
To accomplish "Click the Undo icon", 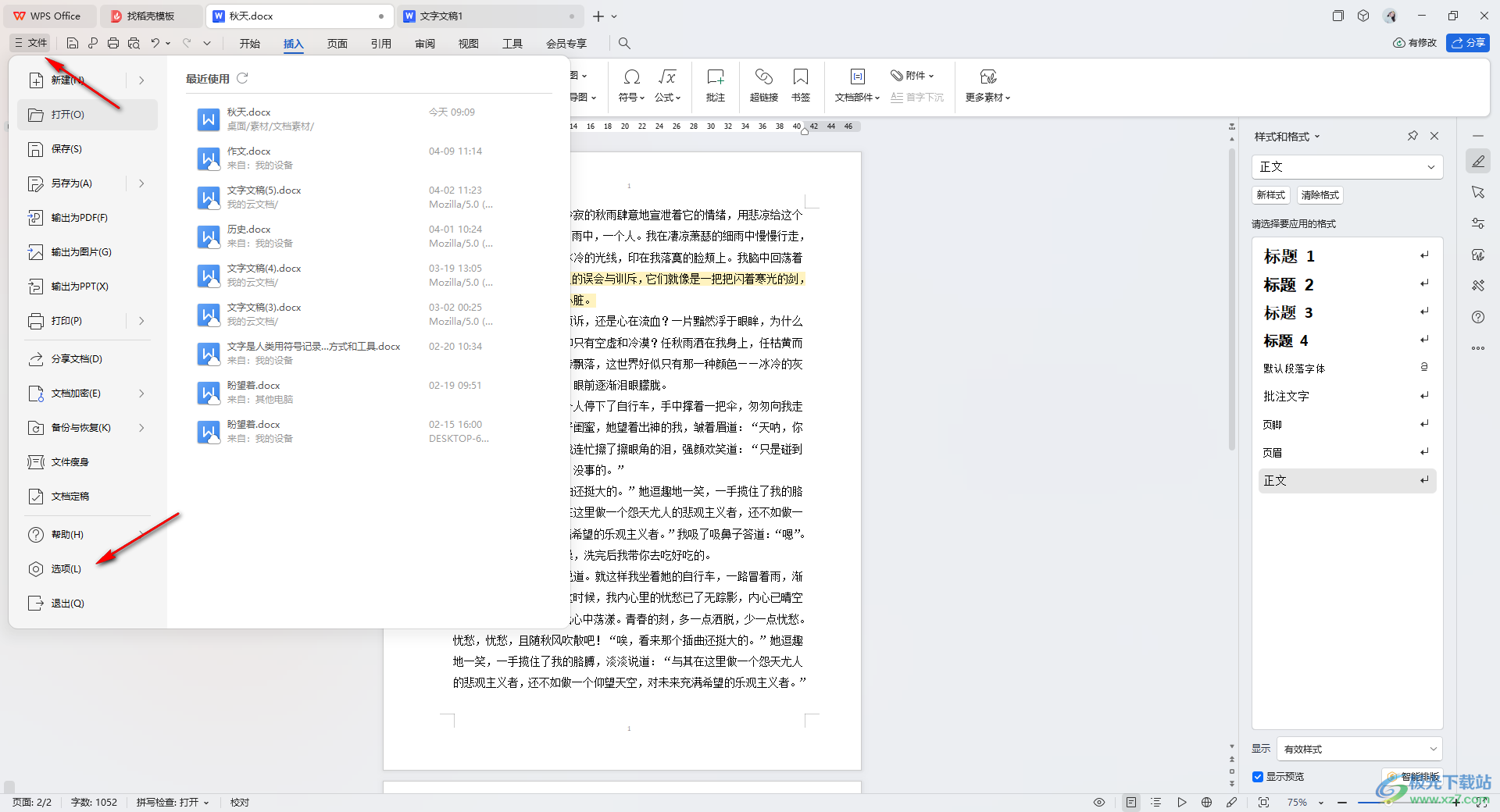I will click(x=155, y=44).
